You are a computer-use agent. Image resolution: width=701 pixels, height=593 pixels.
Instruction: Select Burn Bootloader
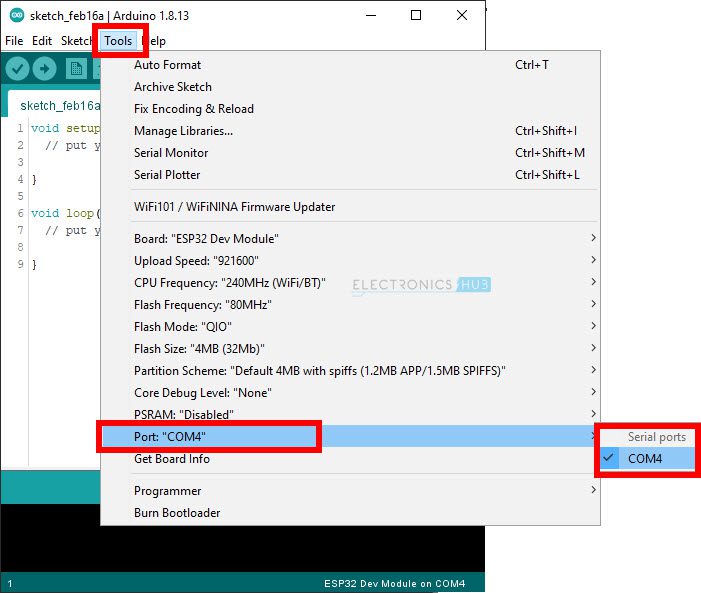pos(350,513)
